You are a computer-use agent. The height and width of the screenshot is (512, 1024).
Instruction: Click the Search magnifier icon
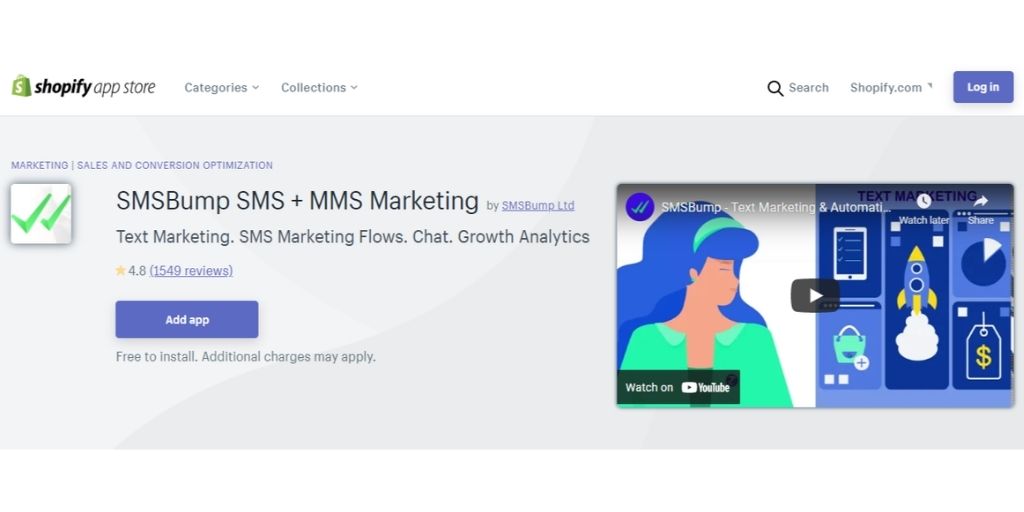tap(775, 88)
